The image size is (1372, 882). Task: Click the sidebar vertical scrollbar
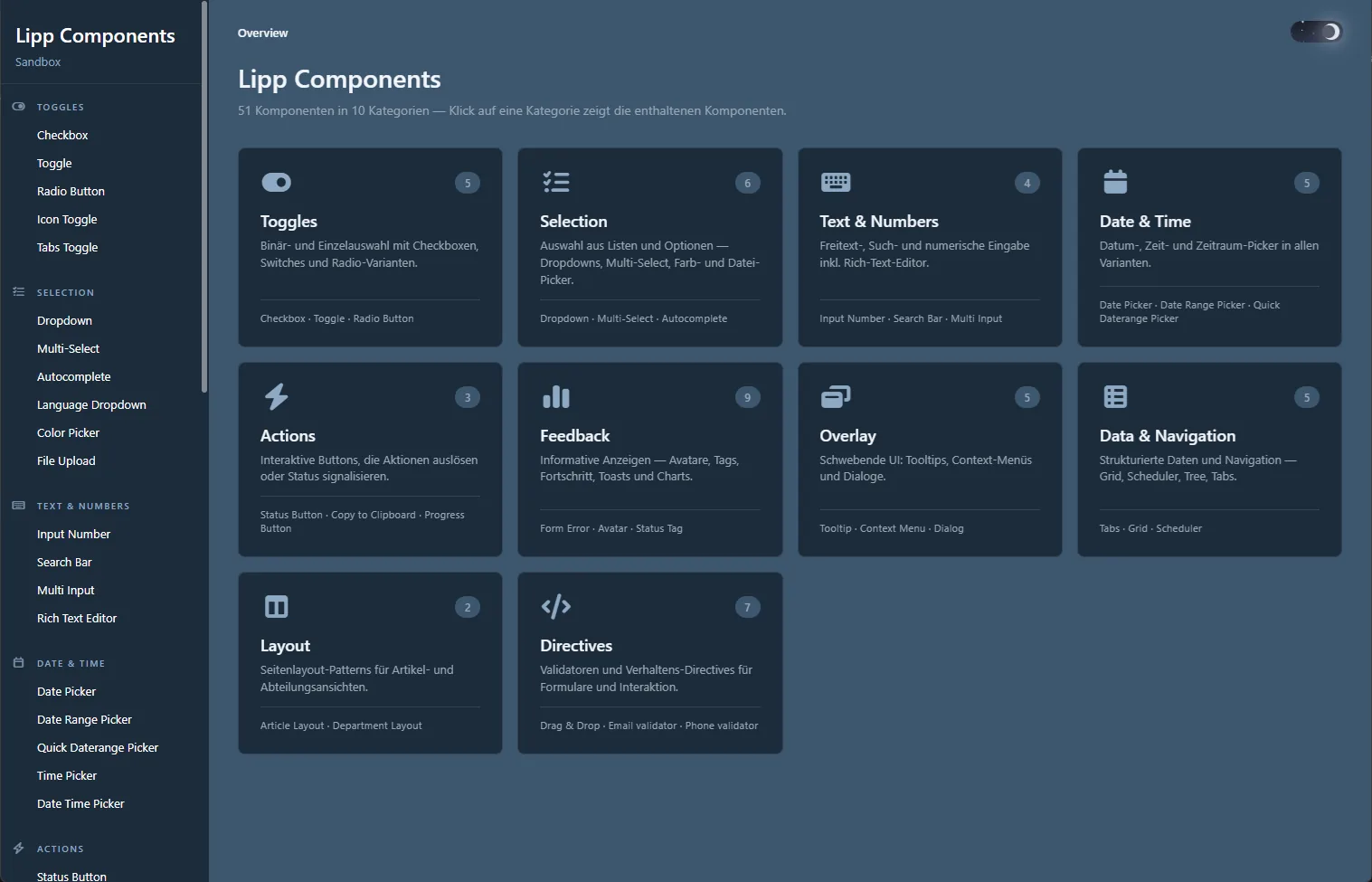point(204,196)
